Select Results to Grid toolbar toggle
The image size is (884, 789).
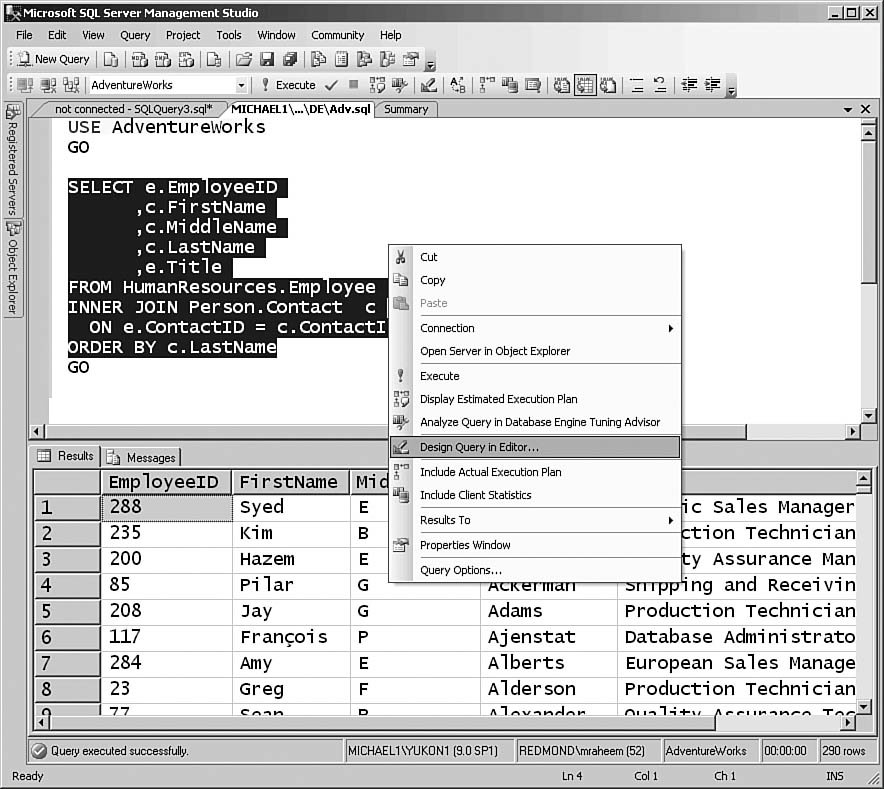pos(585,85)
